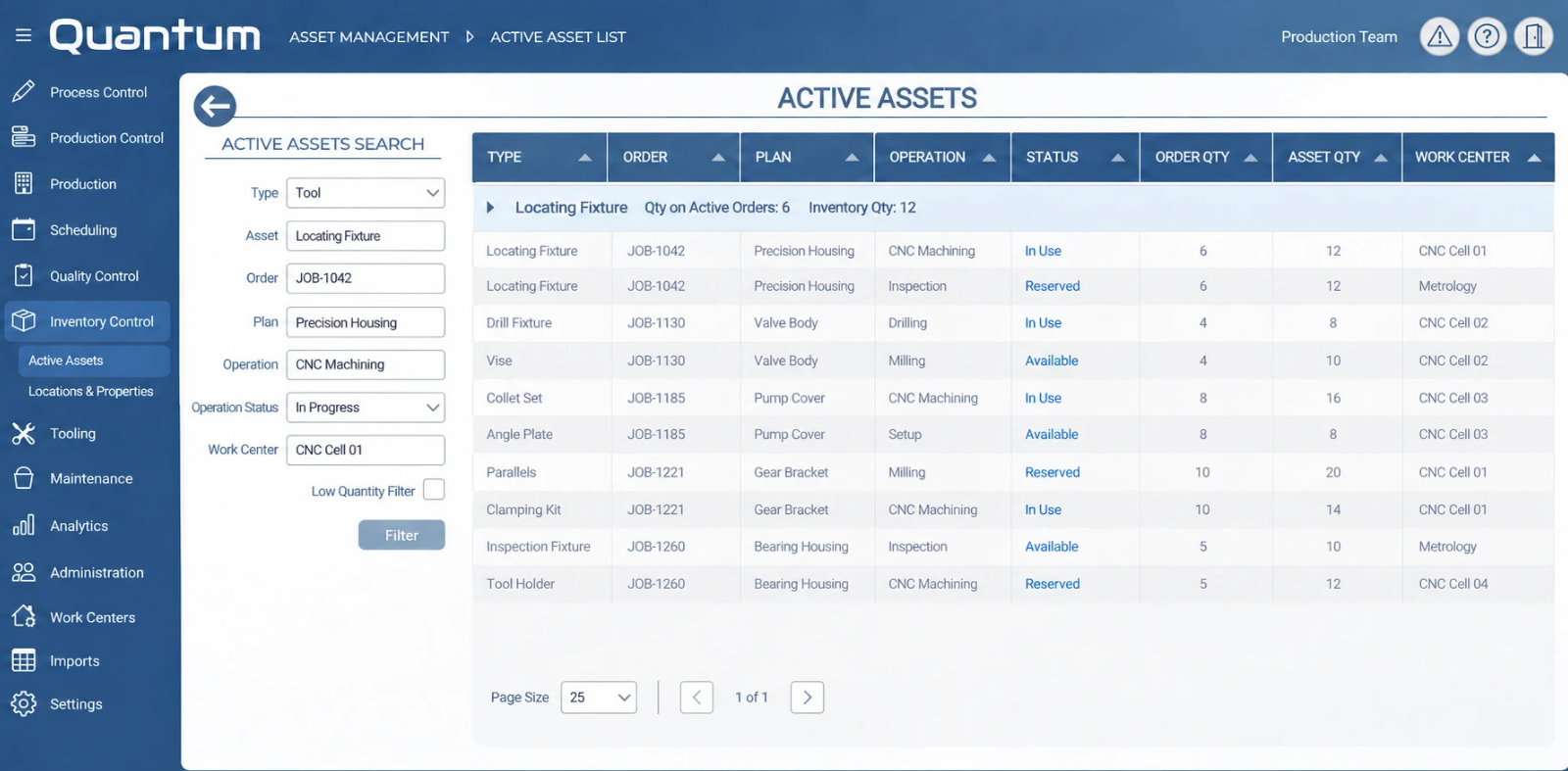Click the Process Control pencil icon
Image resolution: width=1568 pixels, height=771 pixels.
tap(24, 91)
